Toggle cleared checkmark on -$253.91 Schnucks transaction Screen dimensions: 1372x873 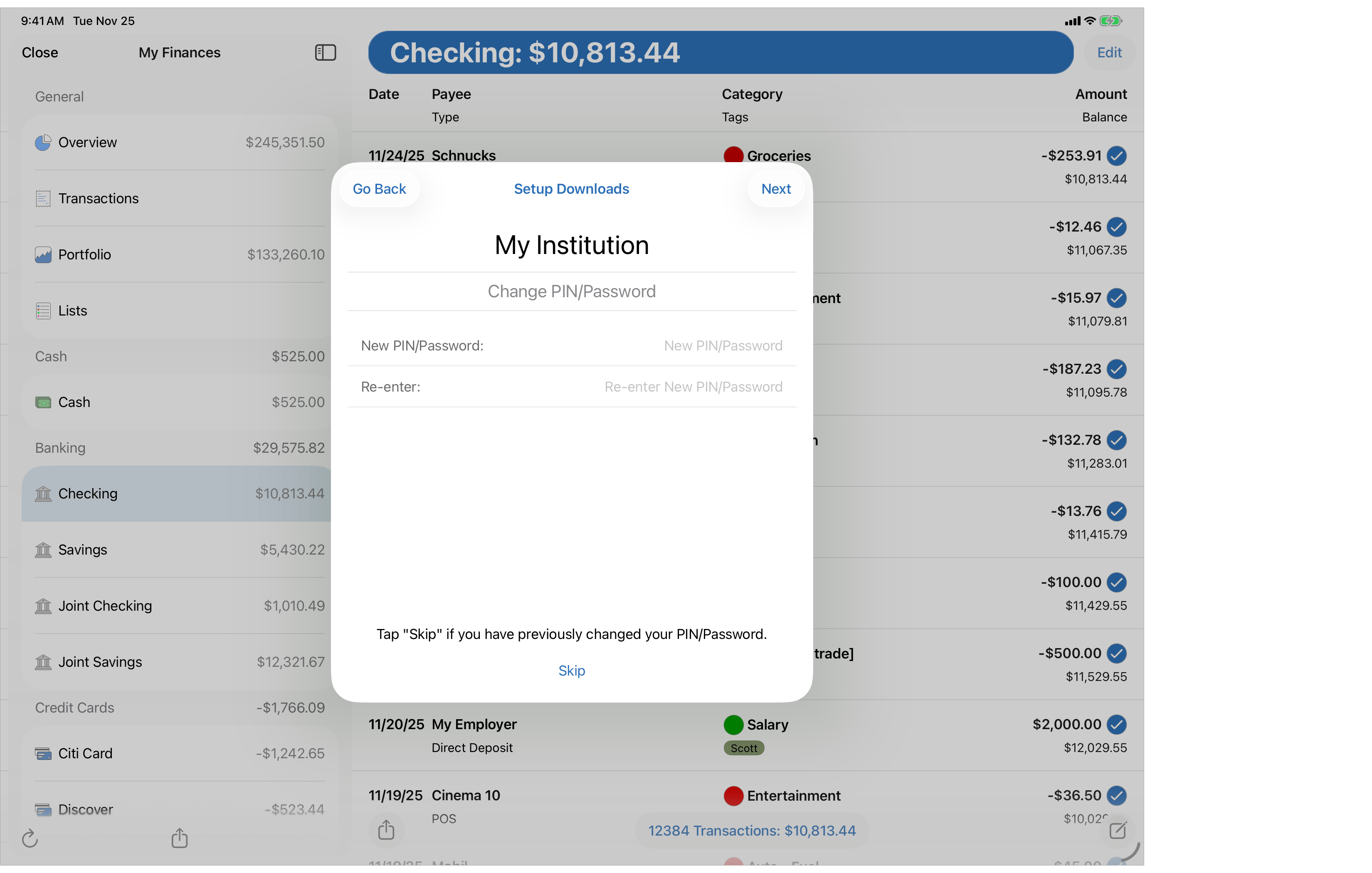(x=1116, y=155)
